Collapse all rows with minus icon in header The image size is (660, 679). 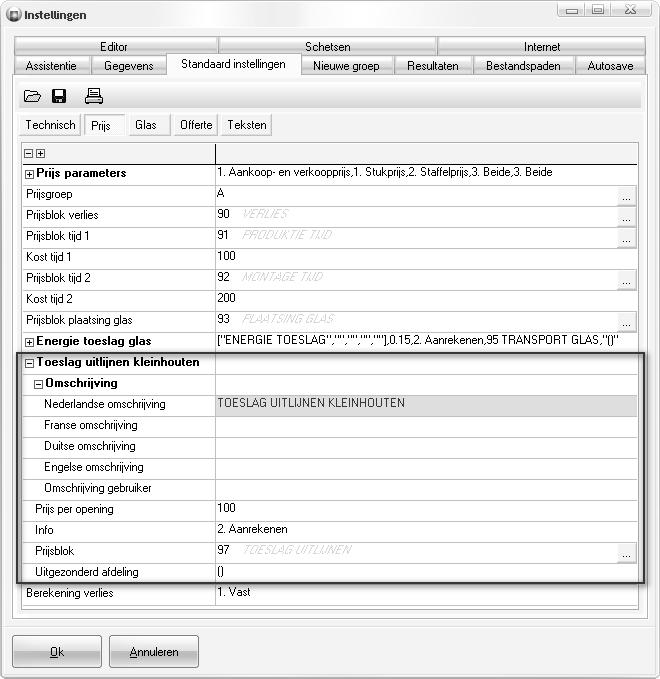(29, 153)
